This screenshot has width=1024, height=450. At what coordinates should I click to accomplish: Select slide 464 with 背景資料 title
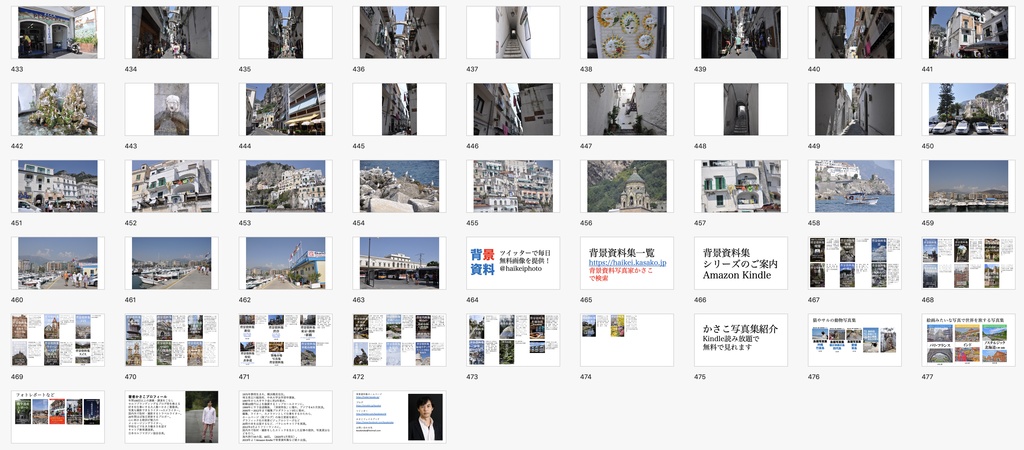[x=513, y=263]
